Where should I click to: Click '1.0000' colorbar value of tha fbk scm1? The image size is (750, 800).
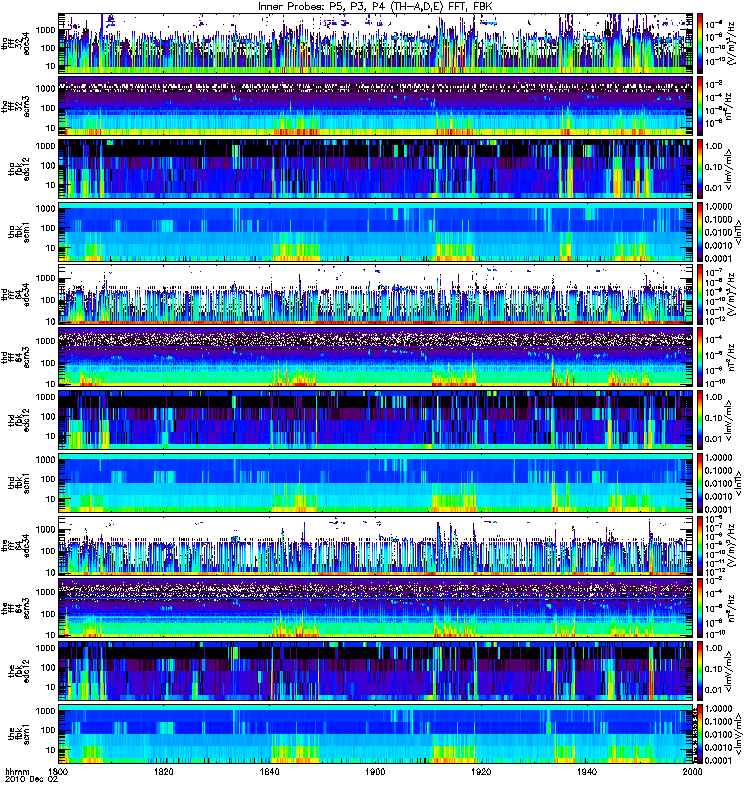pos(718,206)
